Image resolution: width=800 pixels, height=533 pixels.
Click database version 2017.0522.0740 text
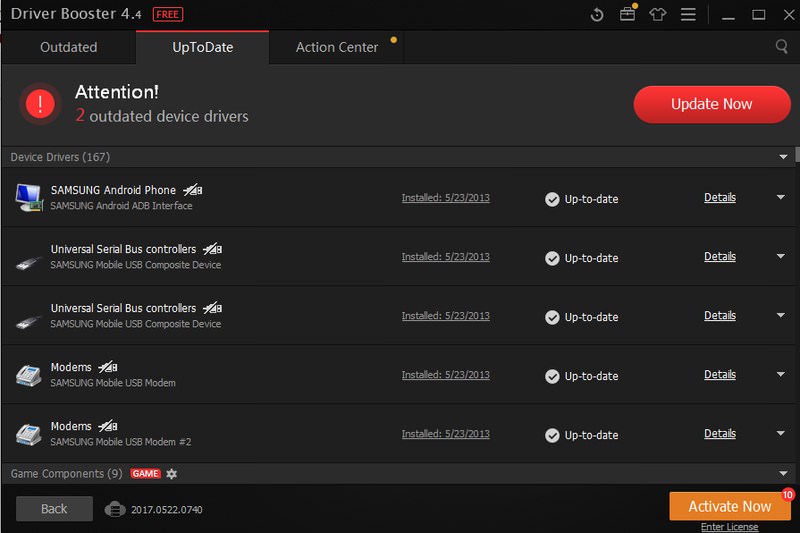(x=167, y=510)
